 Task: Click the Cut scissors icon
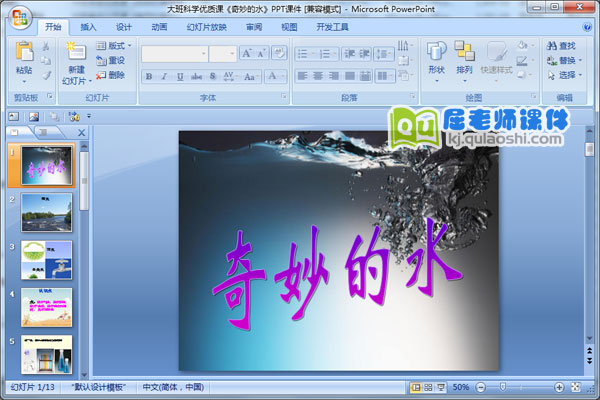pos(46,46)
